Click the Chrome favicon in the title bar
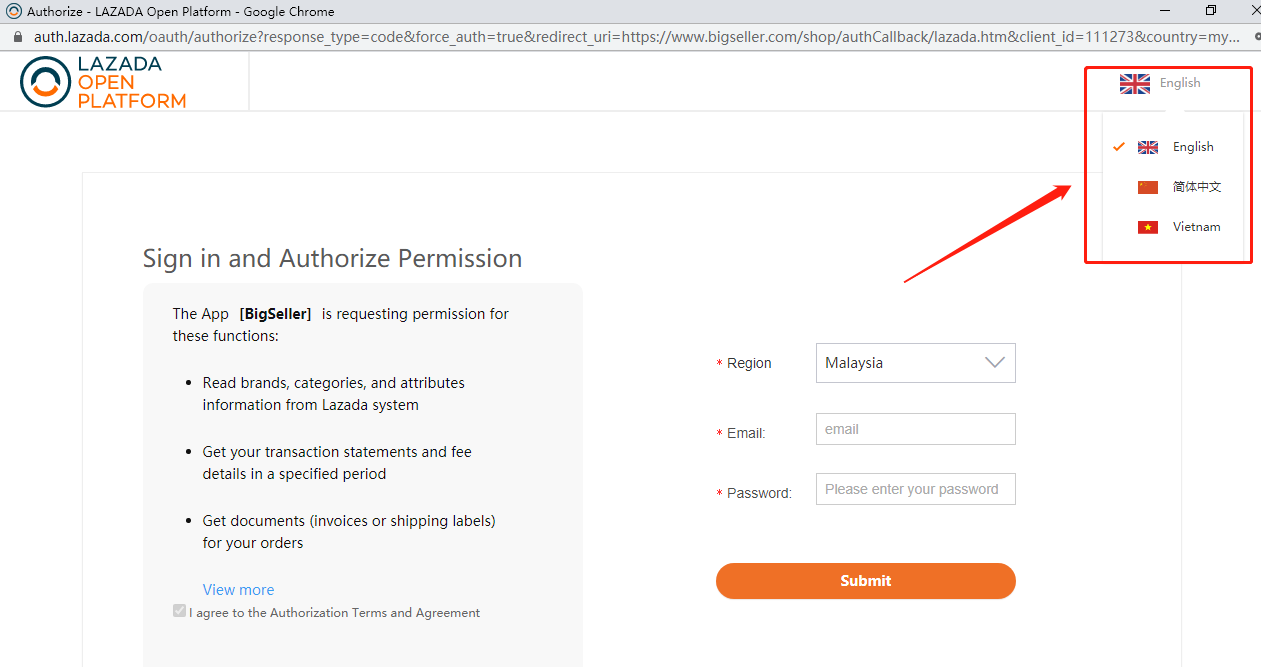1261x667 pixels. click(x=14, y=11)
